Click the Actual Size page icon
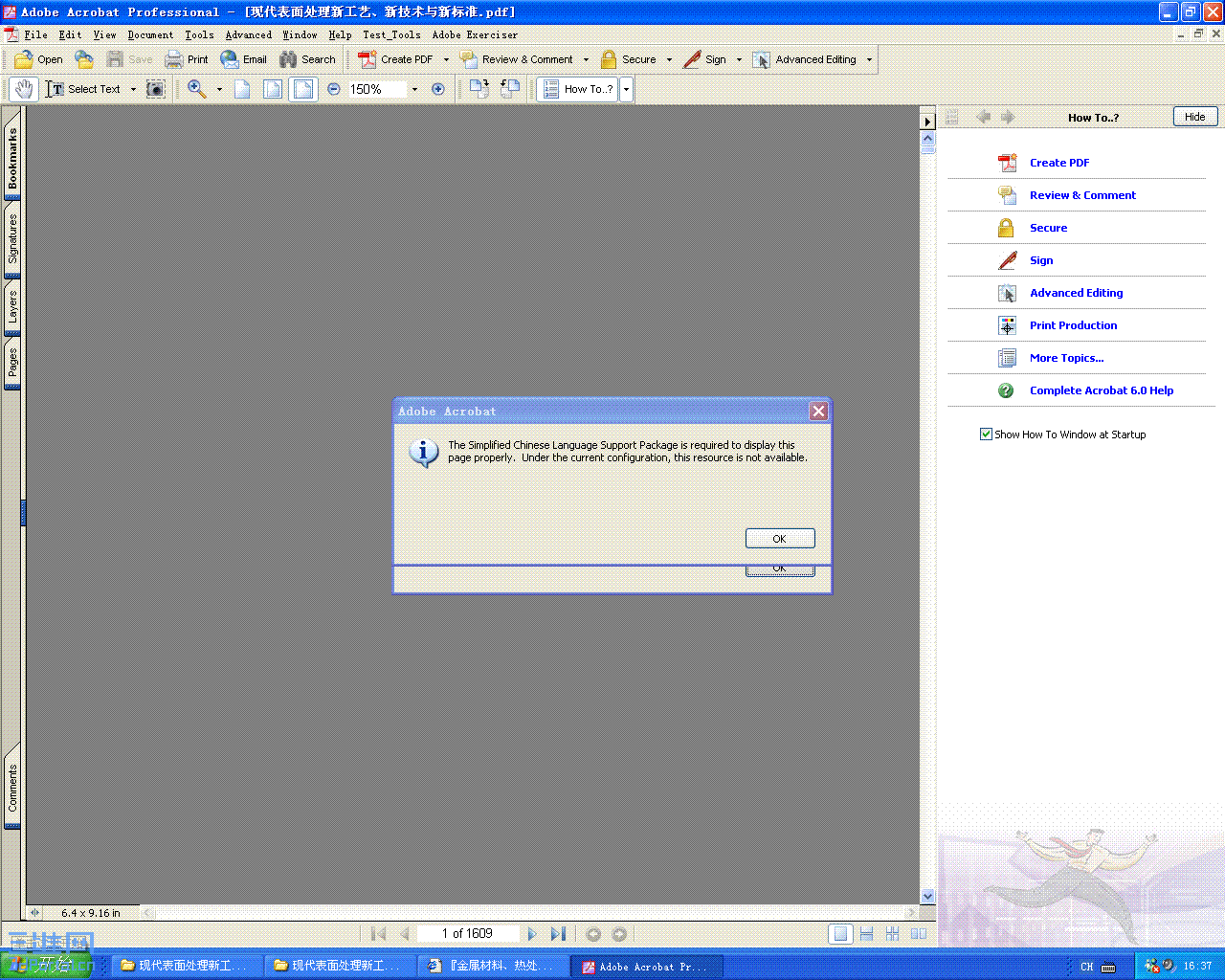1225x980 pixels. (242, 89)
